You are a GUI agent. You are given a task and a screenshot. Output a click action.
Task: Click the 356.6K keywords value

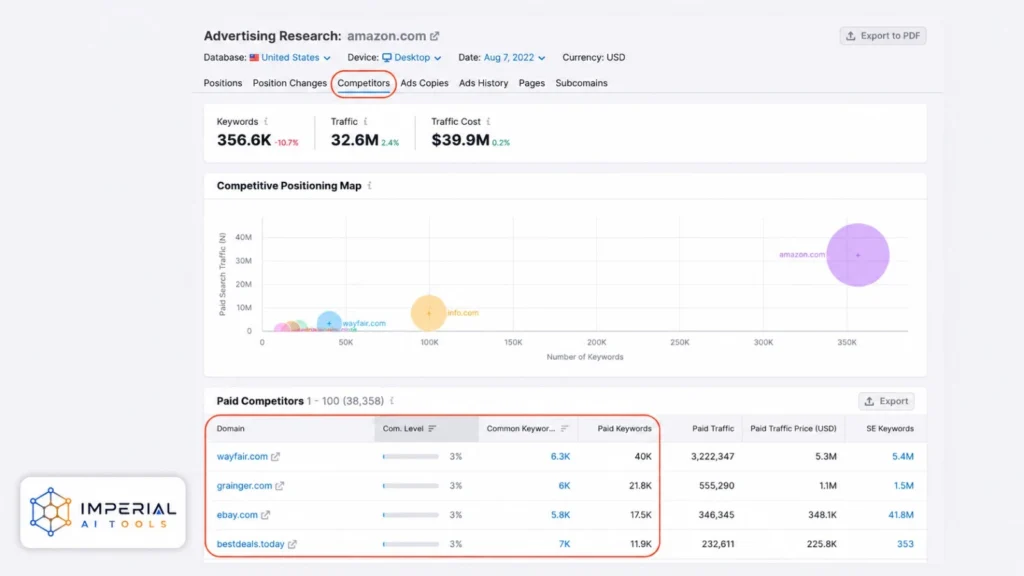244,140
